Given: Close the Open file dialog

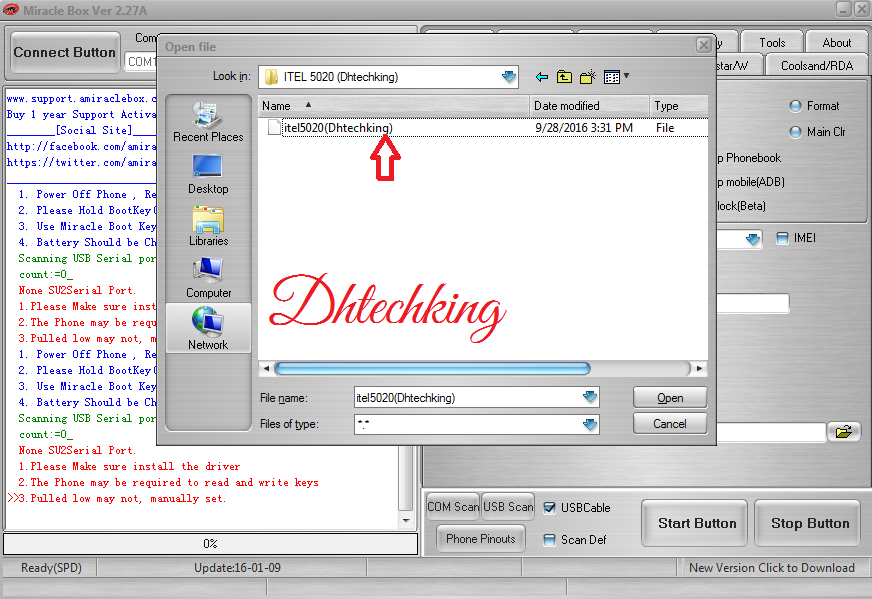Looking at the screenshot, I should pos(703,45).
